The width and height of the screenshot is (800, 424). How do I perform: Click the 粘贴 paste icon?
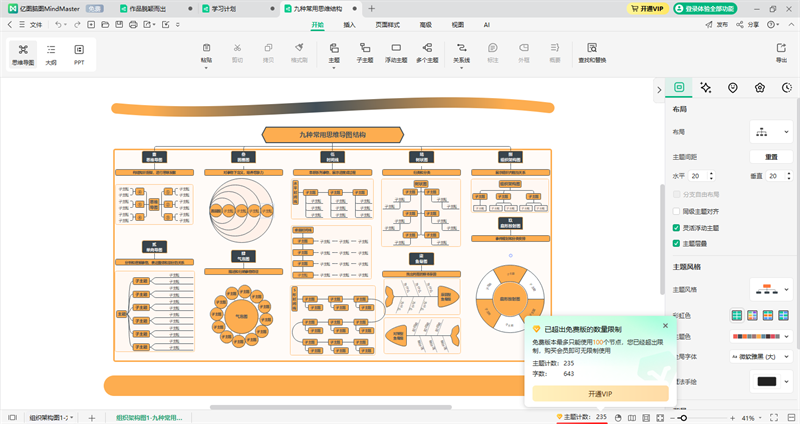click(206, 51)
